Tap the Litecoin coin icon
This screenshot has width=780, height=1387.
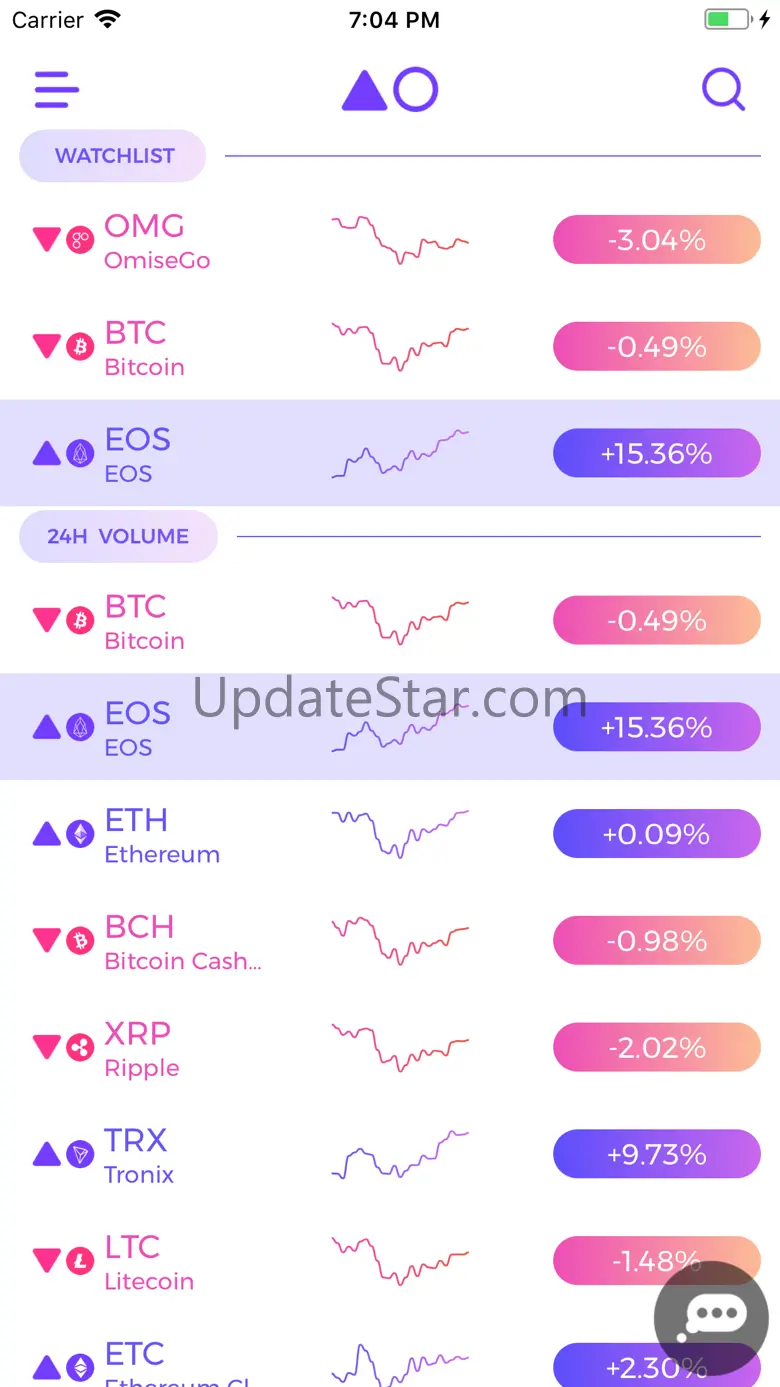click(x=80, y=1261)
